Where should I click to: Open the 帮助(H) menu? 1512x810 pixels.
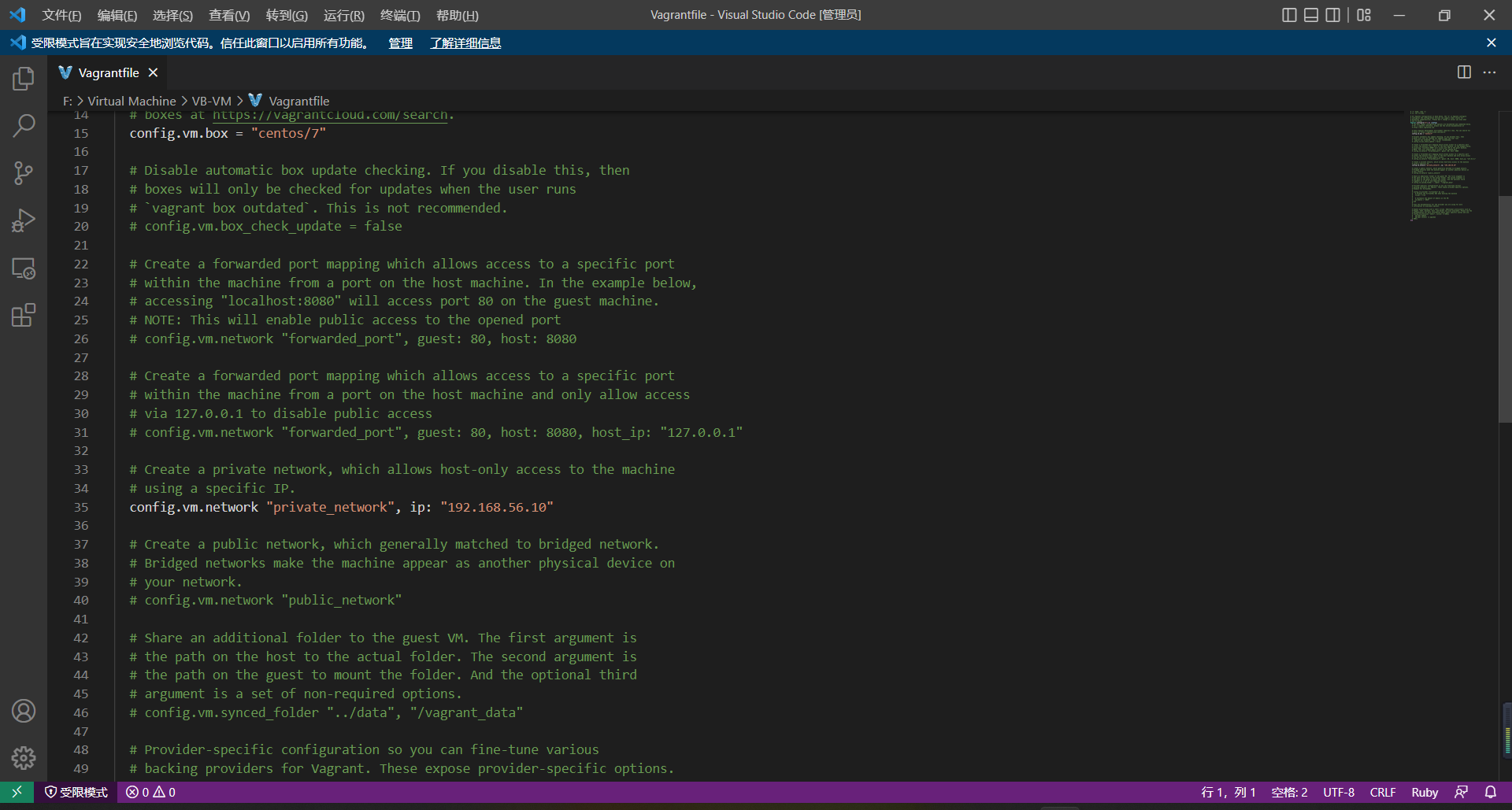point(457,15)
